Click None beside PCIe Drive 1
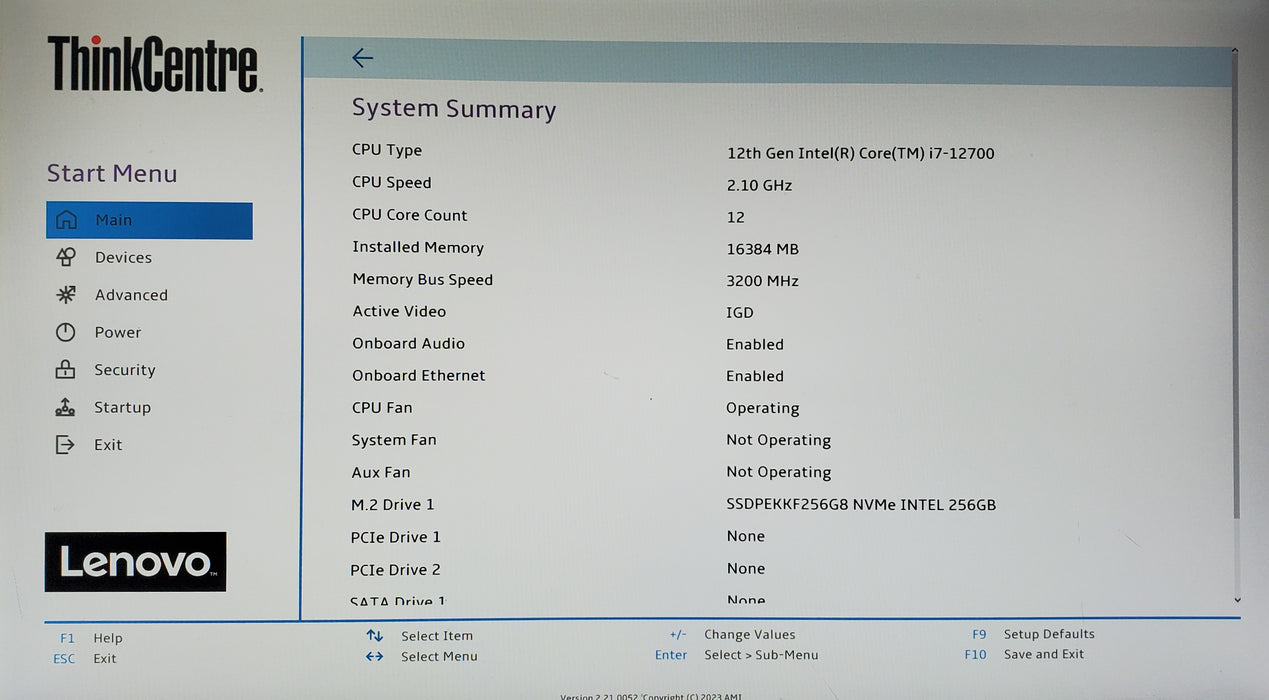Screen dimensions: 1269x700 click(746, 537)
